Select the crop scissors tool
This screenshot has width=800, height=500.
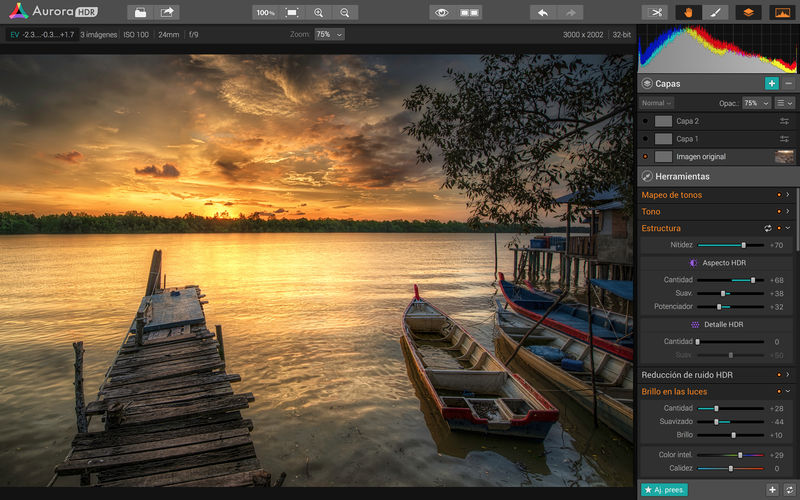tap(655, 12)
